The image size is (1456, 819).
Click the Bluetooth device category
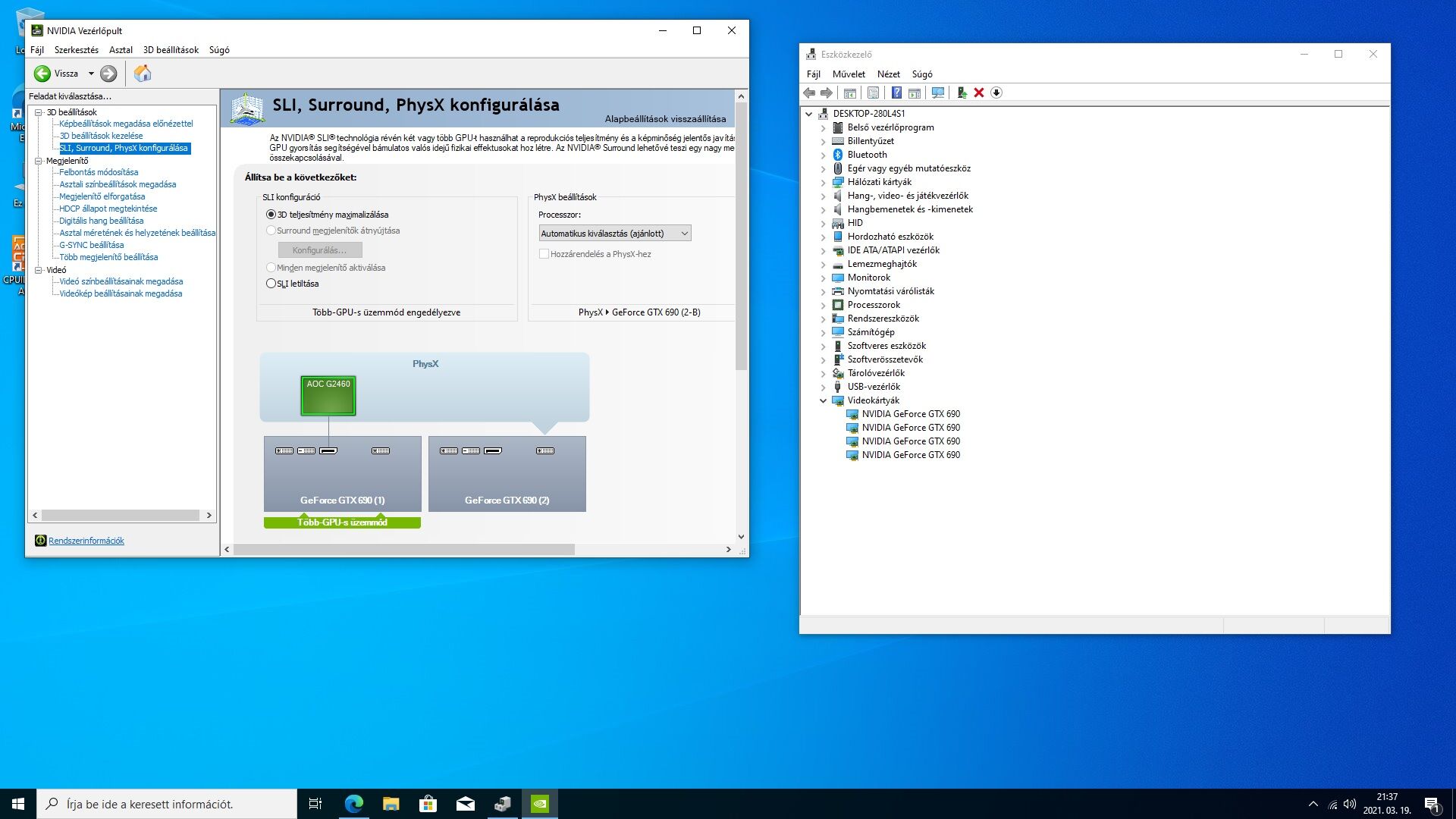click(867, 155)
